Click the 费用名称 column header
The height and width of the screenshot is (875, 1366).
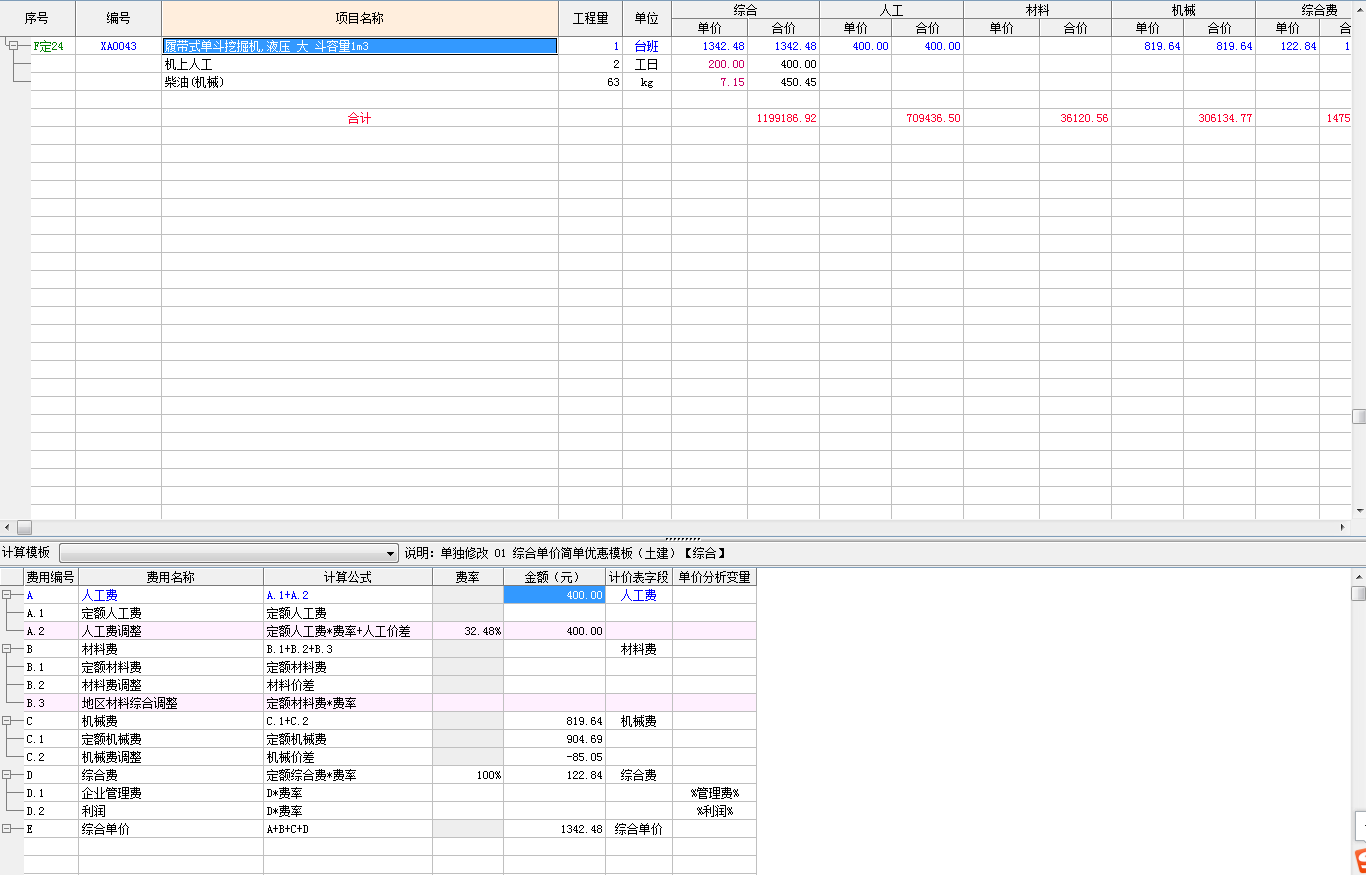(171, 577)
